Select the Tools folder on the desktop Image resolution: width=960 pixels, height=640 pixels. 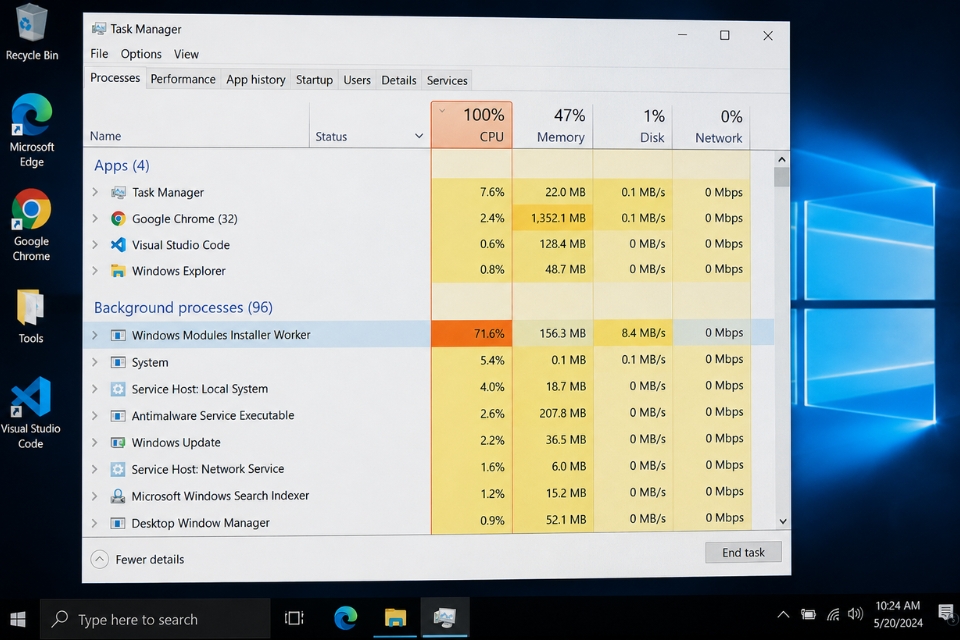(31, 316)
